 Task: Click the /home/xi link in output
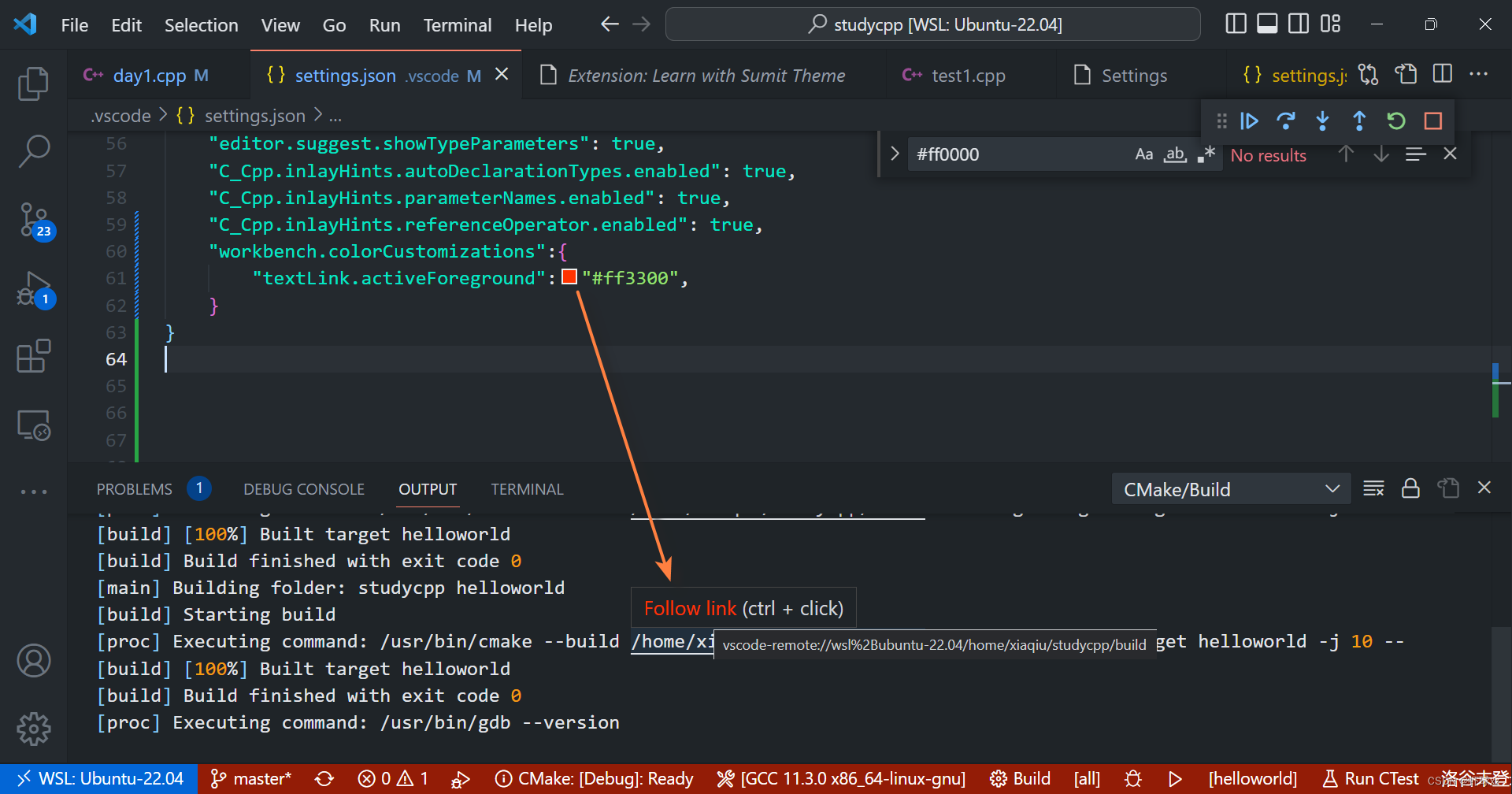[673, 642]
